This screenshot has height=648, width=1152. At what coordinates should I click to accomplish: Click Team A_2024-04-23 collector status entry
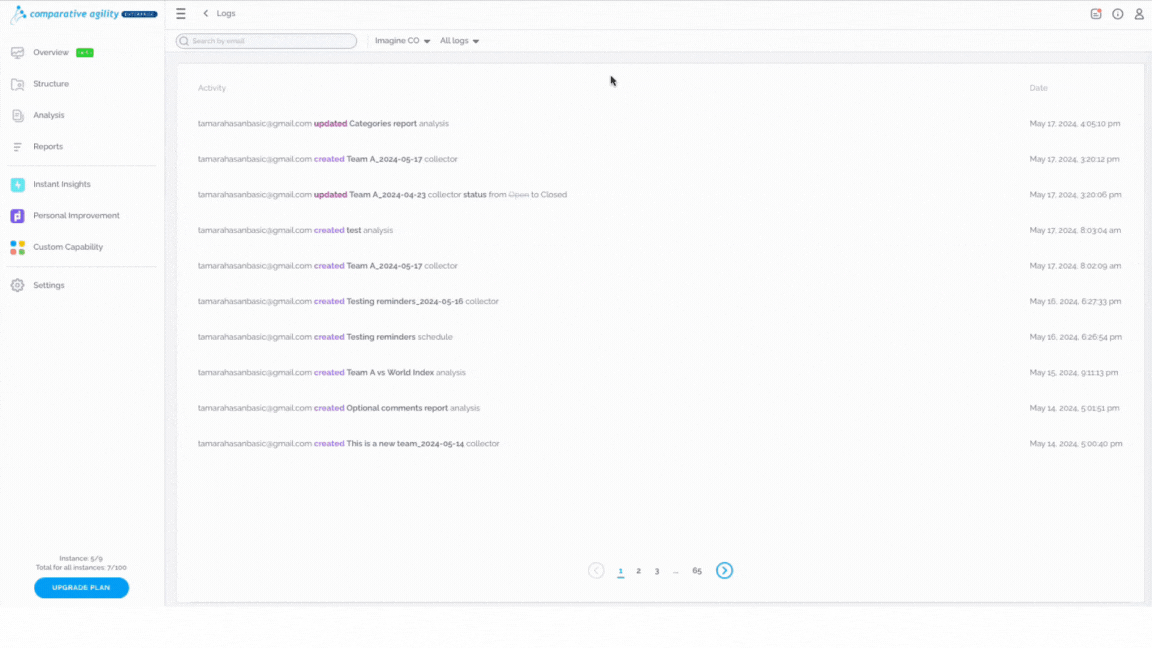coord(382,195)
